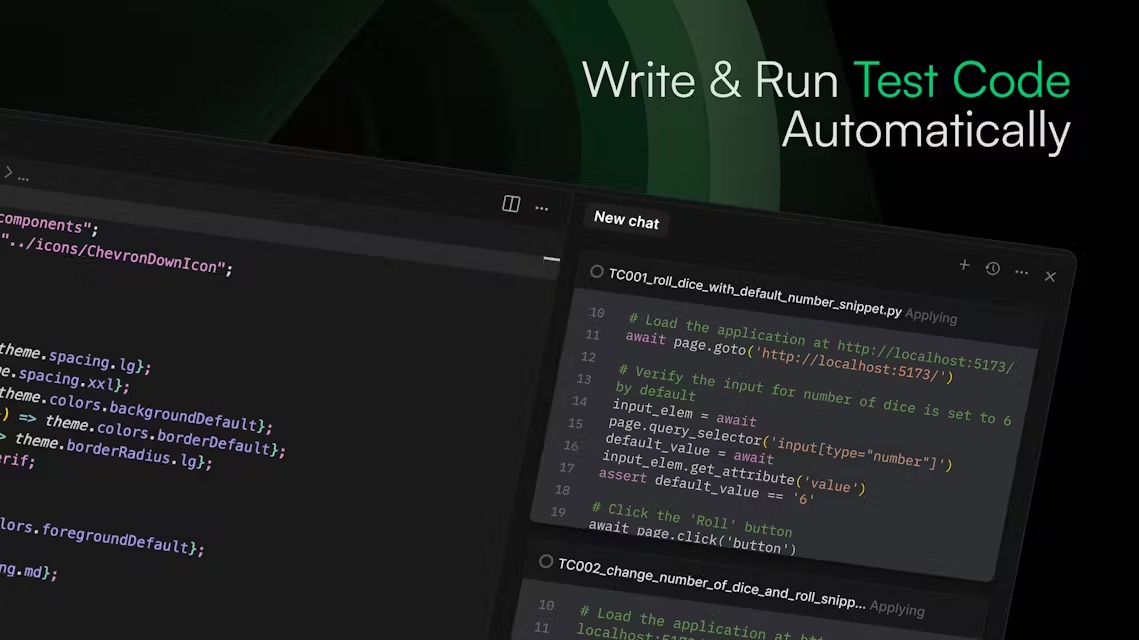Select the New chat tab
This screenshot has height=640, width=1139.
click(626, 220)
